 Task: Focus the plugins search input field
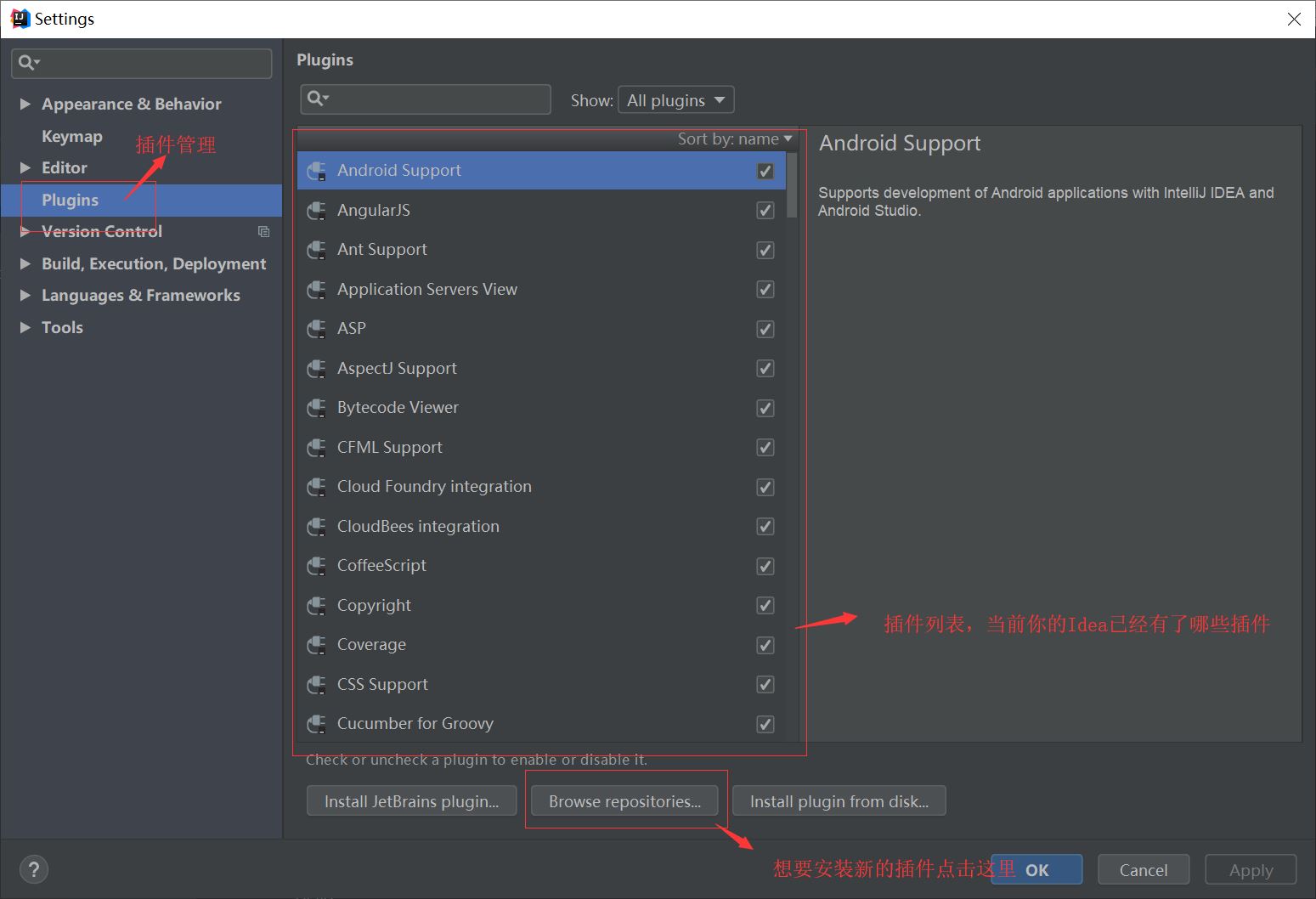pyautogui.click(x=426, y=99)
